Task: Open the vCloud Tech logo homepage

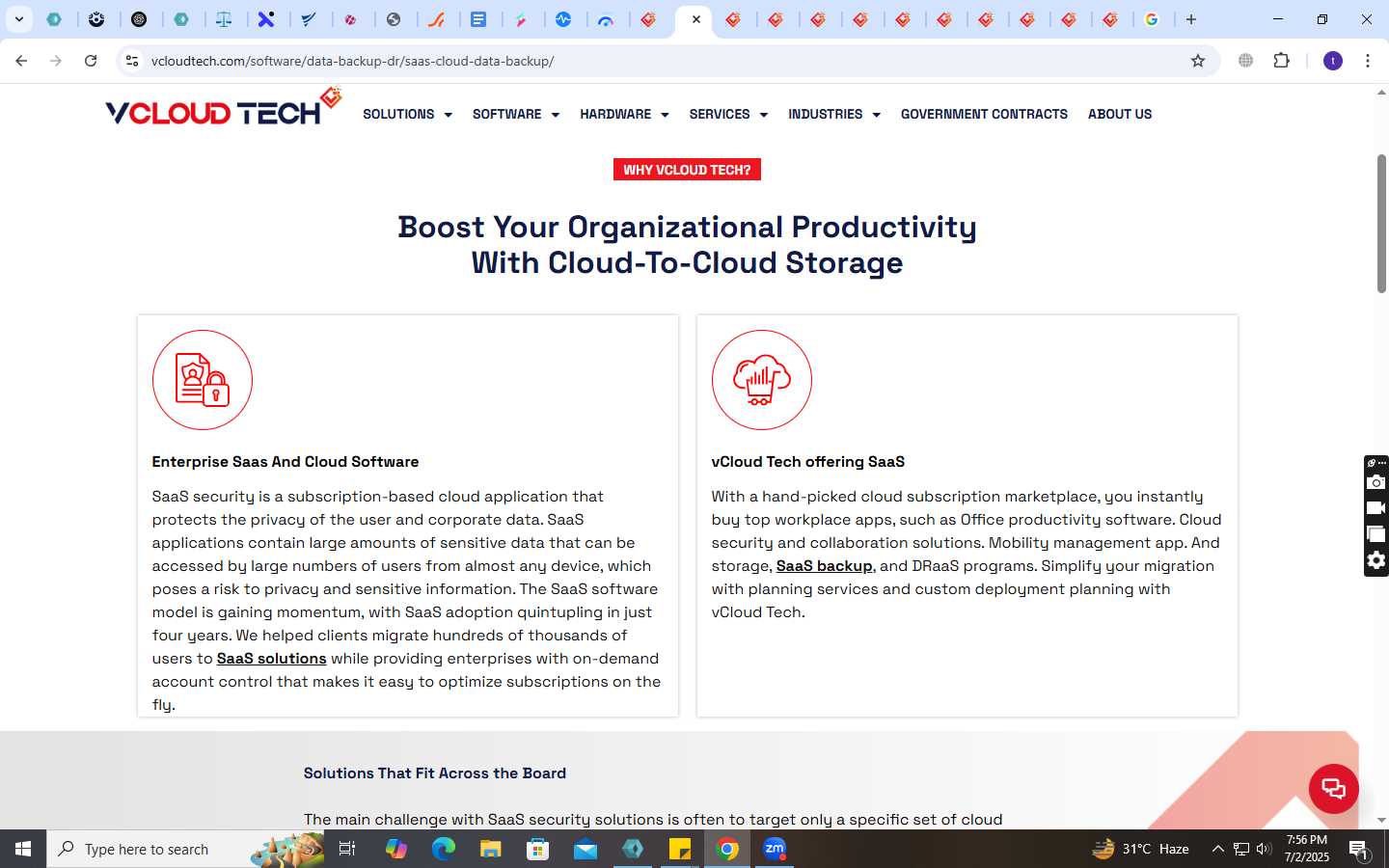Action: 223,108
